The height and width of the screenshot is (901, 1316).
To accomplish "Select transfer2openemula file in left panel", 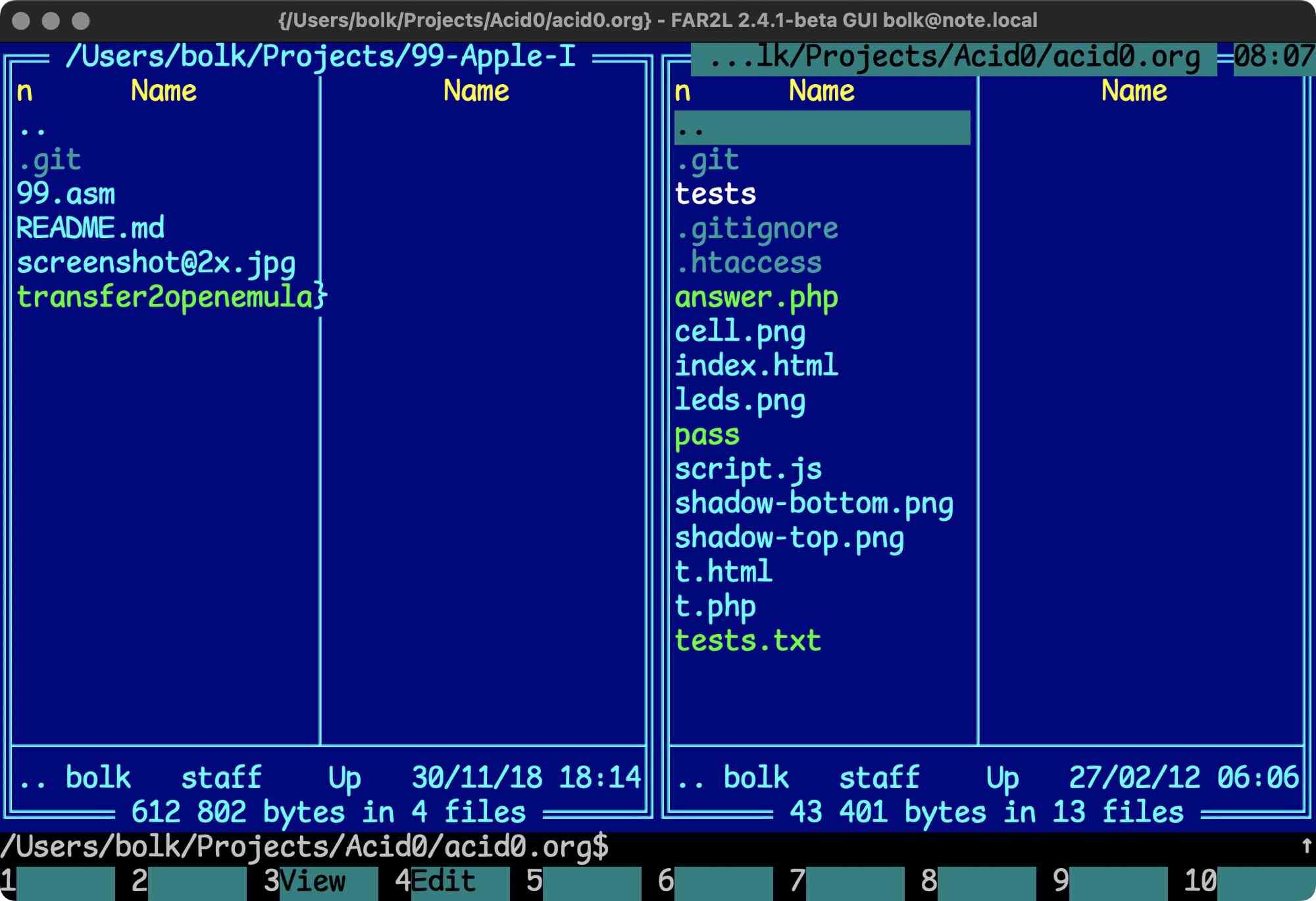I will tap(172, 297).
